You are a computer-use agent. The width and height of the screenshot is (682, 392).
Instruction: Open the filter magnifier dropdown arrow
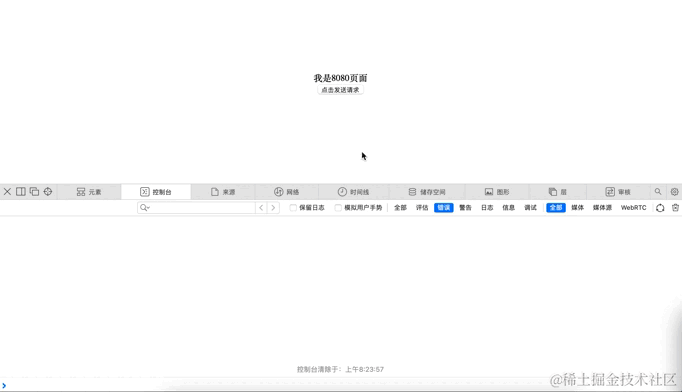pyautogui.click(x=145, y=208)
